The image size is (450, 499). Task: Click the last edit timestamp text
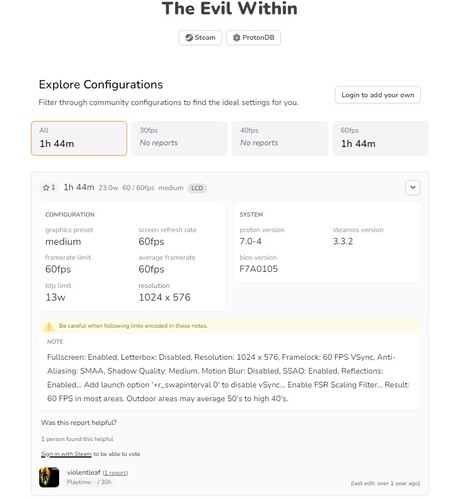point(385,483)
